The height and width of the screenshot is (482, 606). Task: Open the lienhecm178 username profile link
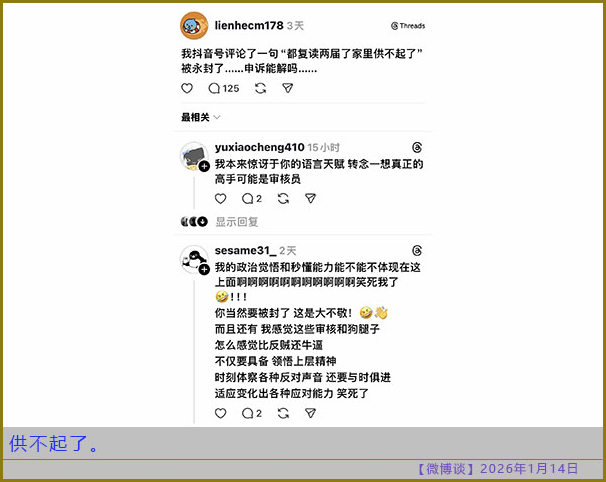tap(249, 26)
